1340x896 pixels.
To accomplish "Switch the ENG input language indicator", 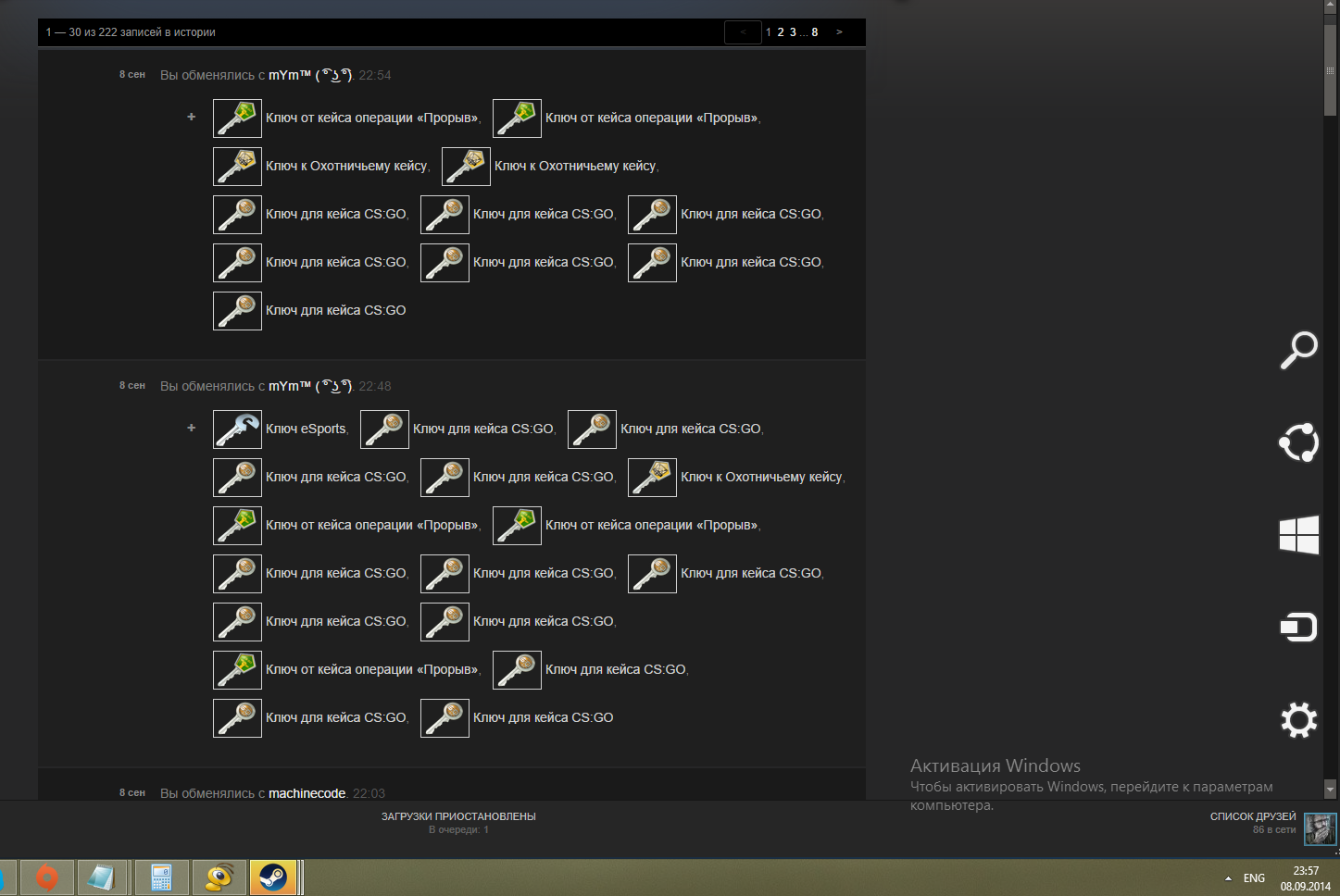I will (x=1254, y=878).
